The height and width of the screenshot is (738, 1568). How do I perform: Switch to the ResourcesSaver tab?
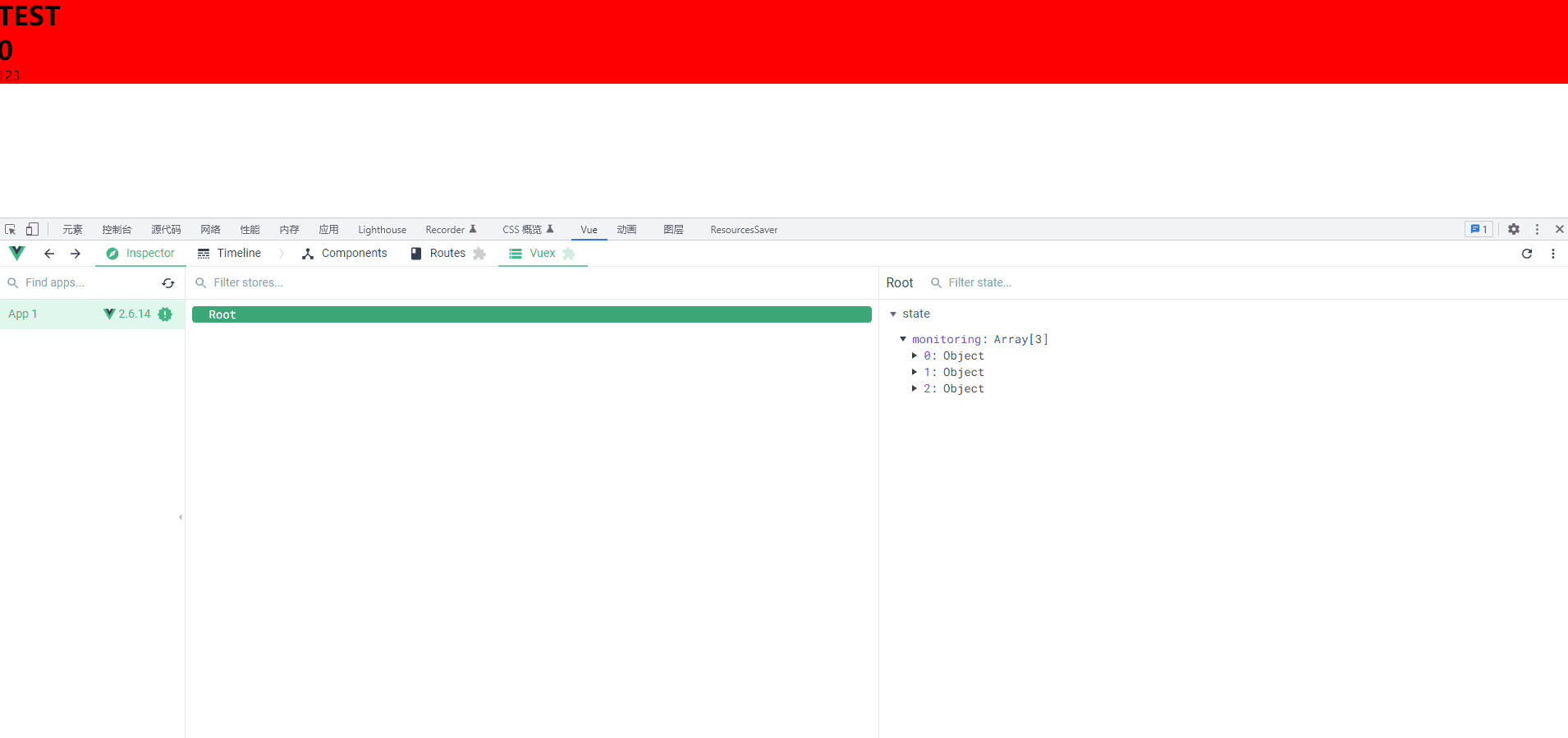744,230
